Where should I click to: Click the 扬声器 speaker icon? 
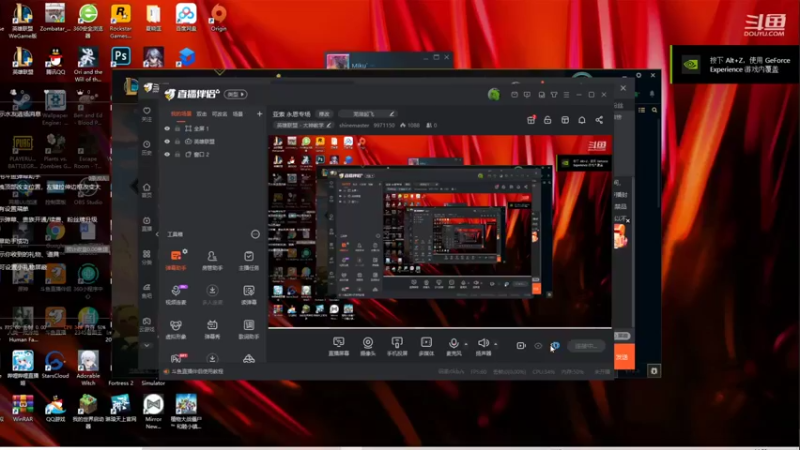(483, 343)
